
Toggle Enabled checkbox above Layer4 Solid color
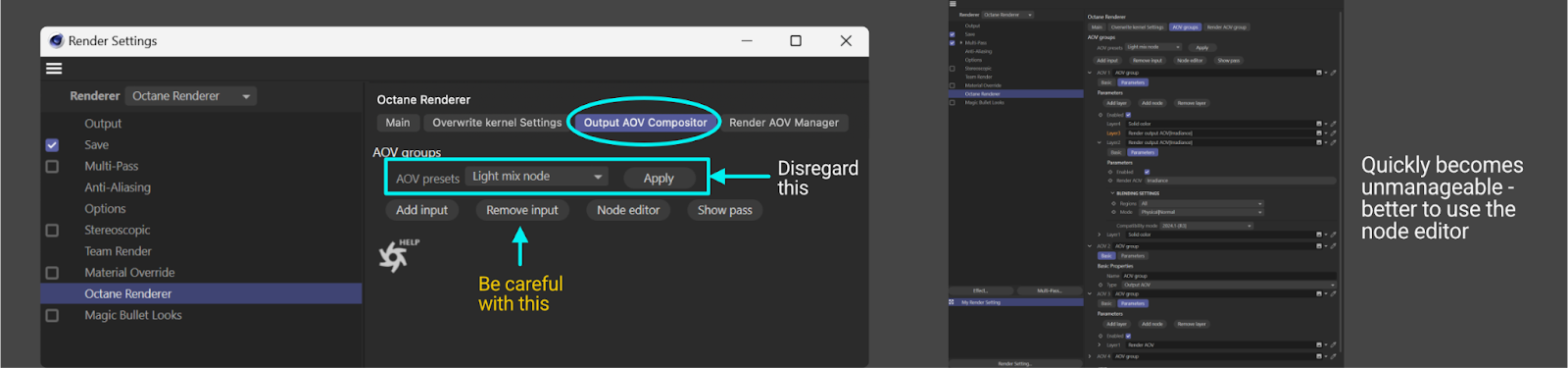click(1128, 115)
